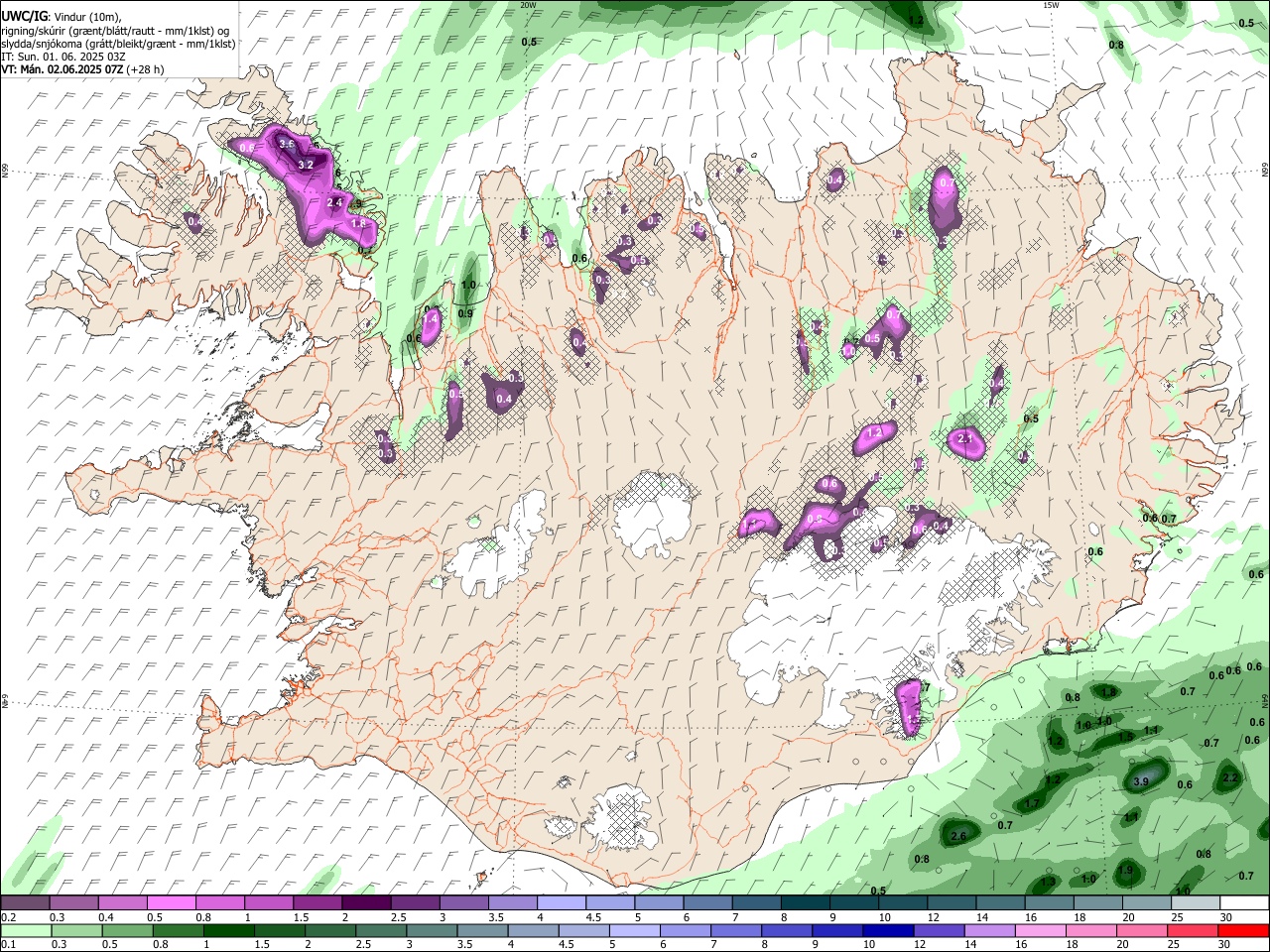Click the "2.1" snow value in east Iceland
Screen dimensions: 1270x952
click(x=965, y=439)
